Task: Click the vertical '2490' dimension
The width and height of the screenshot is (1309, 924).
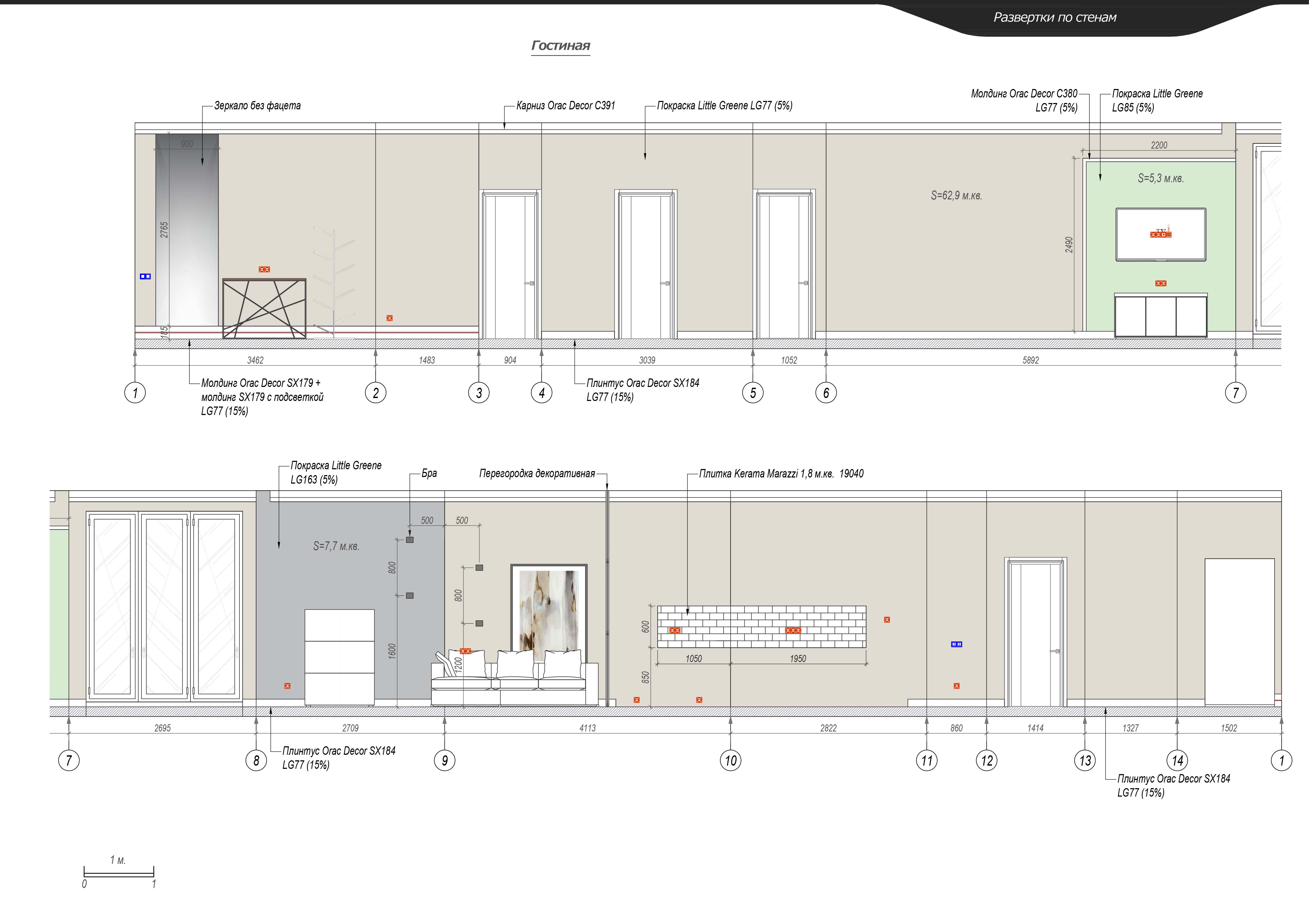Action: 1069,245
